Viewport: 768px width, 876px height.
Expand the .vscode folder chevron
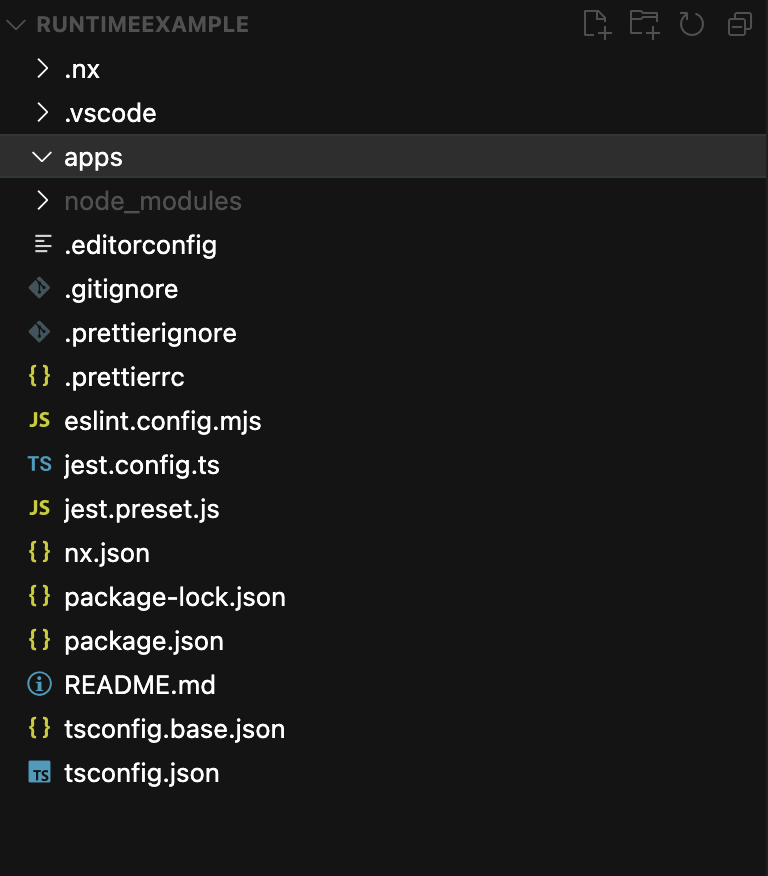pyautogui.click(x=42, y=113)
